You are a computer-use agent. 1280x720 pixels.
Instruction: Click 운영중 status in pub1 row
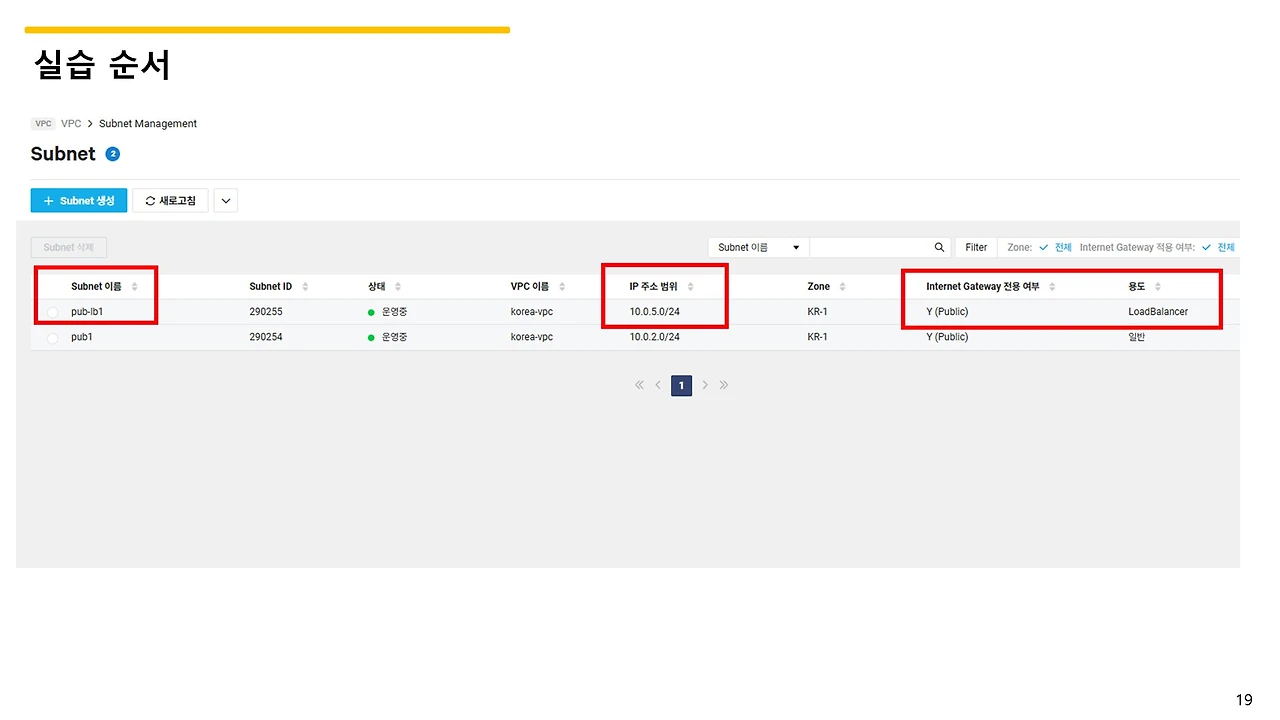[x=394, y=338]
